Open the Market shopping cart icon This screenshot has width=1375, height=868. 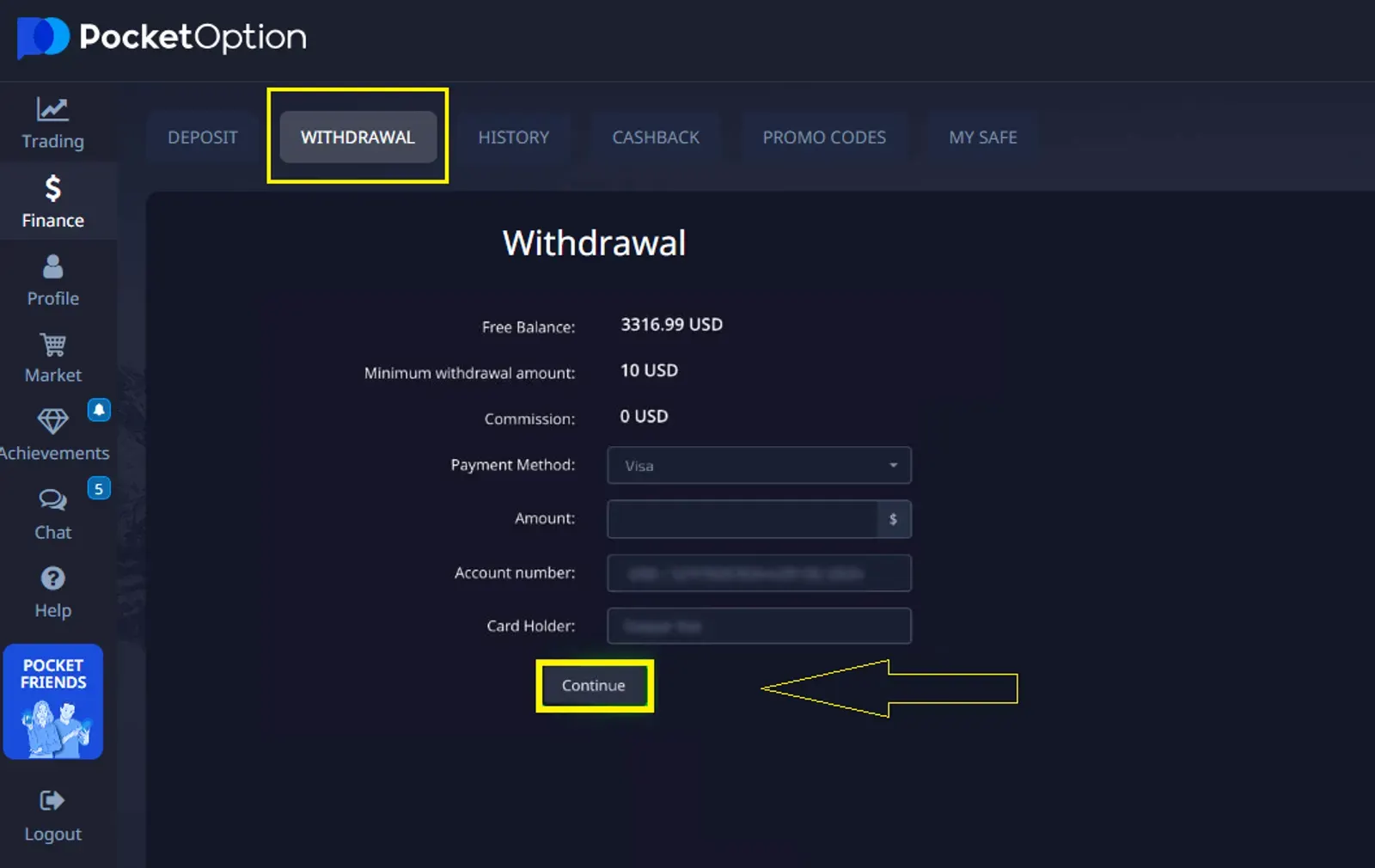pyautogui.click(x=52, y=345)
